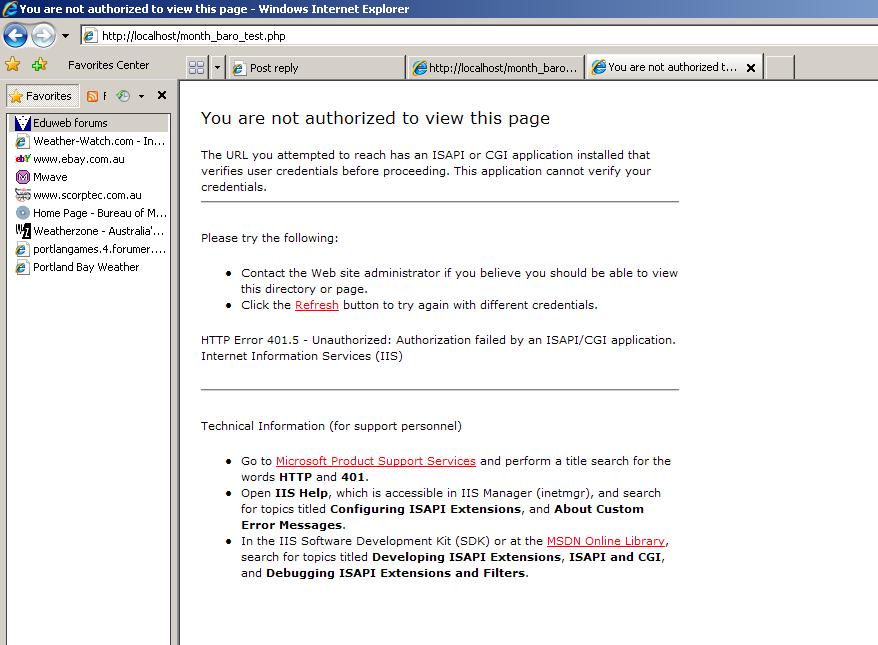This screenshot has height=645, width=878.
Task: Open the Microsoft Product Support Services link
Action: click(376, 461)
